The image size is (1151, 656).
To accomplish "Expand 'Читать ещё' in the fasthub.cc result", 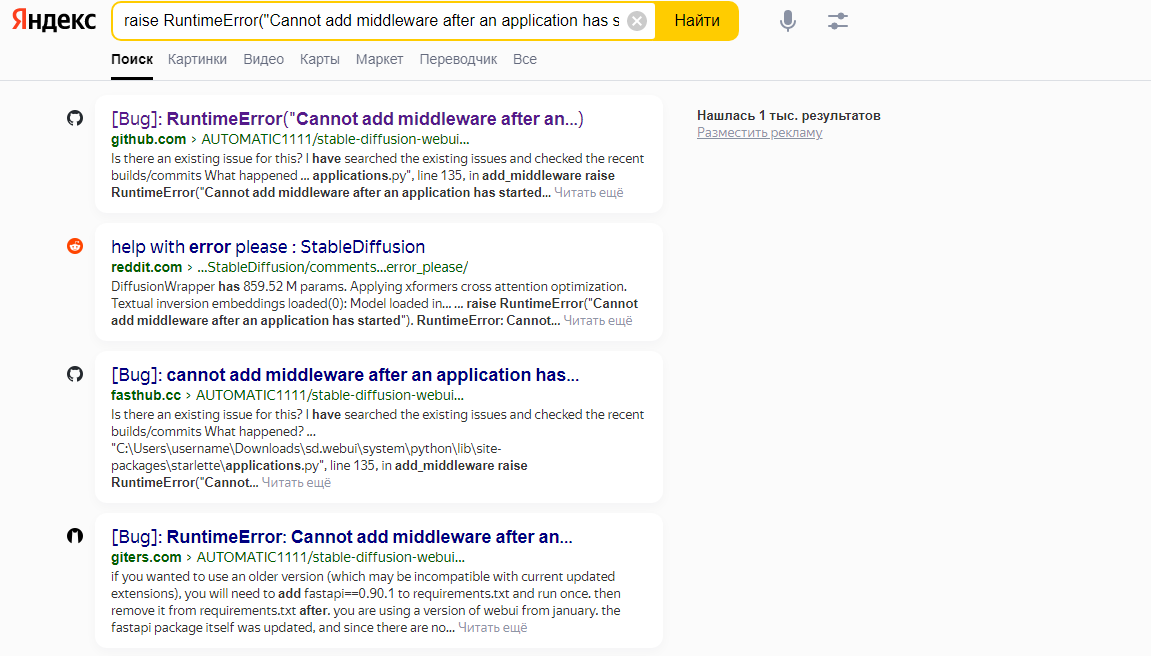I will pyautogui.click(x=297, y=483).
